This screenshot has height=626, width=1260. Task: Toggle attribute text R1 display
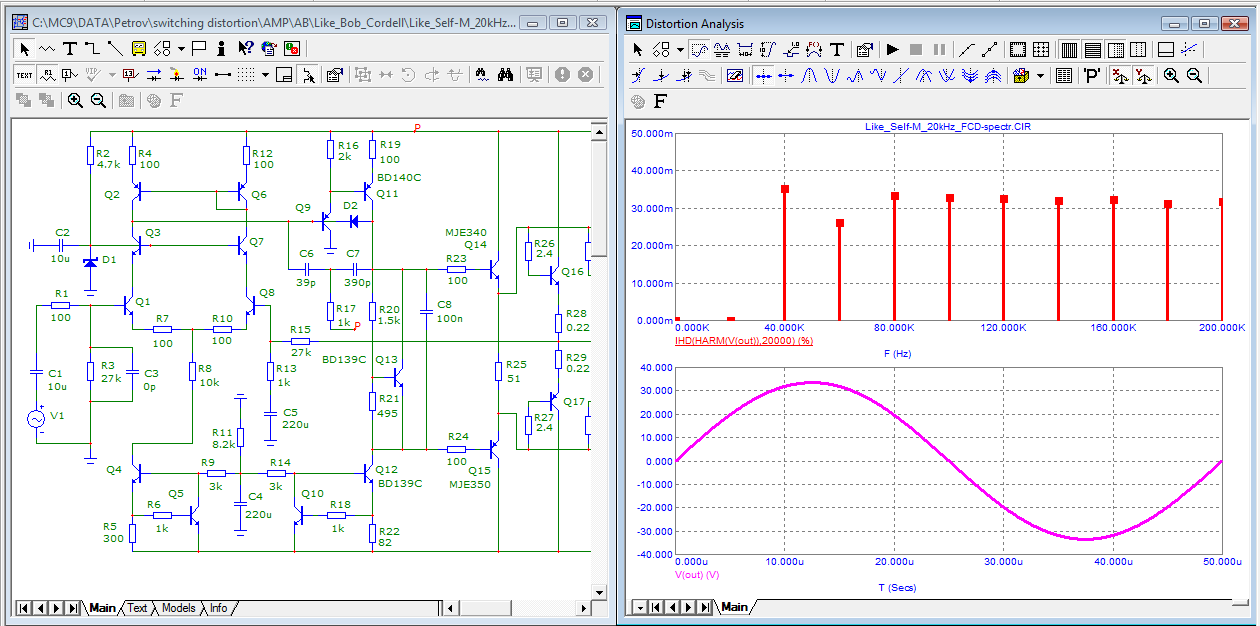click(47, 75)
